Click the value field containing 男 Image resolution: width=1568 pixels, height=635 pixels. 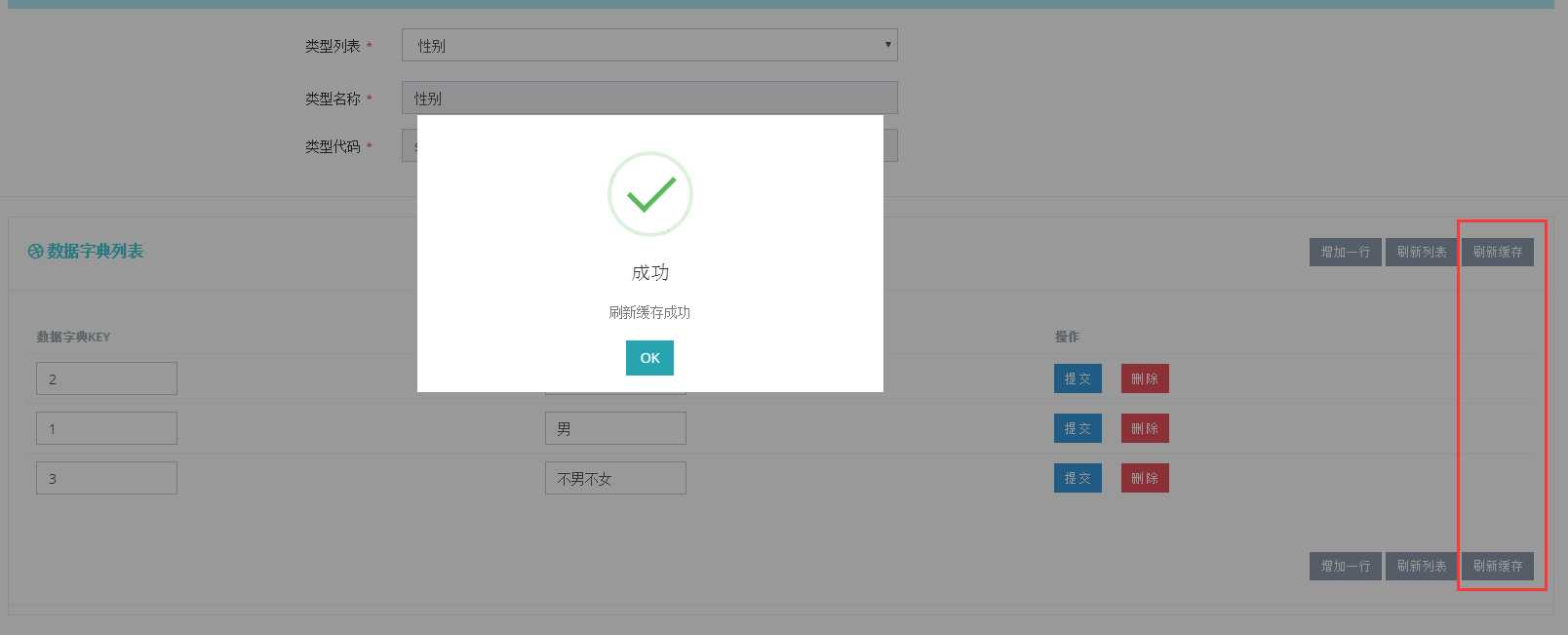[x=615, y=428]
